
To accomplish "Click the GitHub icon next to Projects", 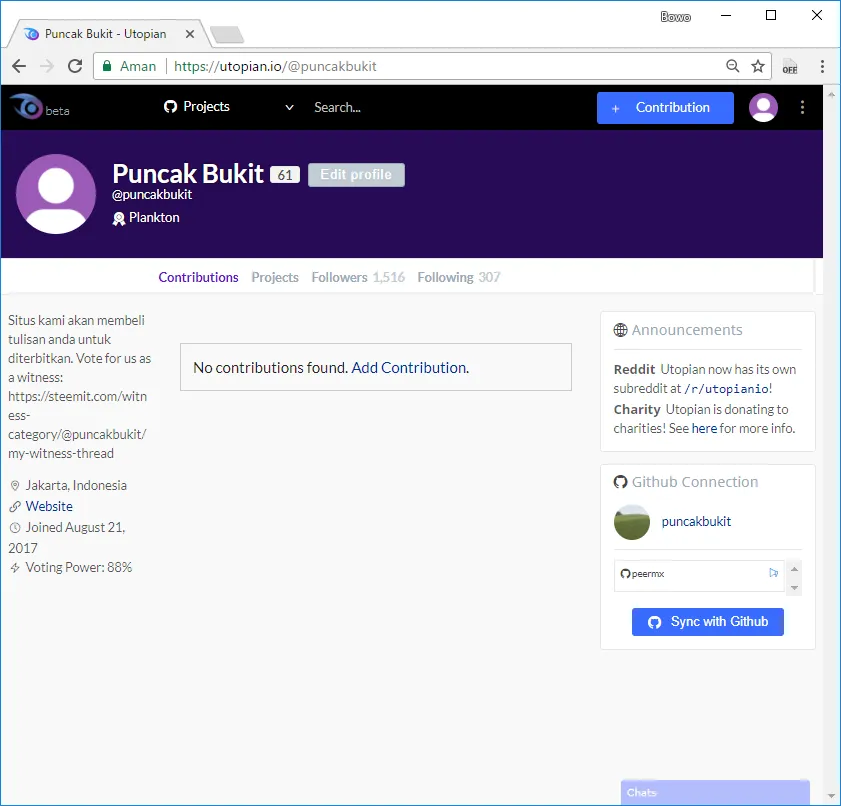I will pyautogui.click(x=171, y=107).
